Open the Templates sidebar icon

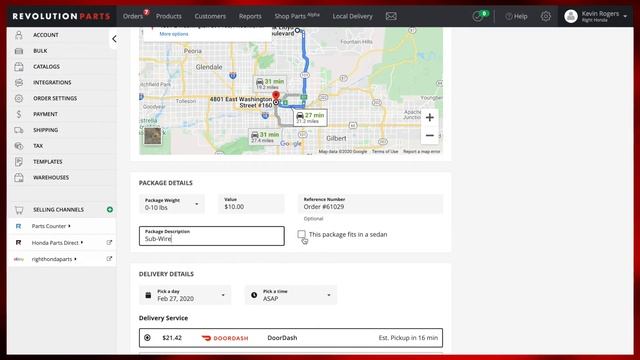pyautogui.click(x=19, y=162)
